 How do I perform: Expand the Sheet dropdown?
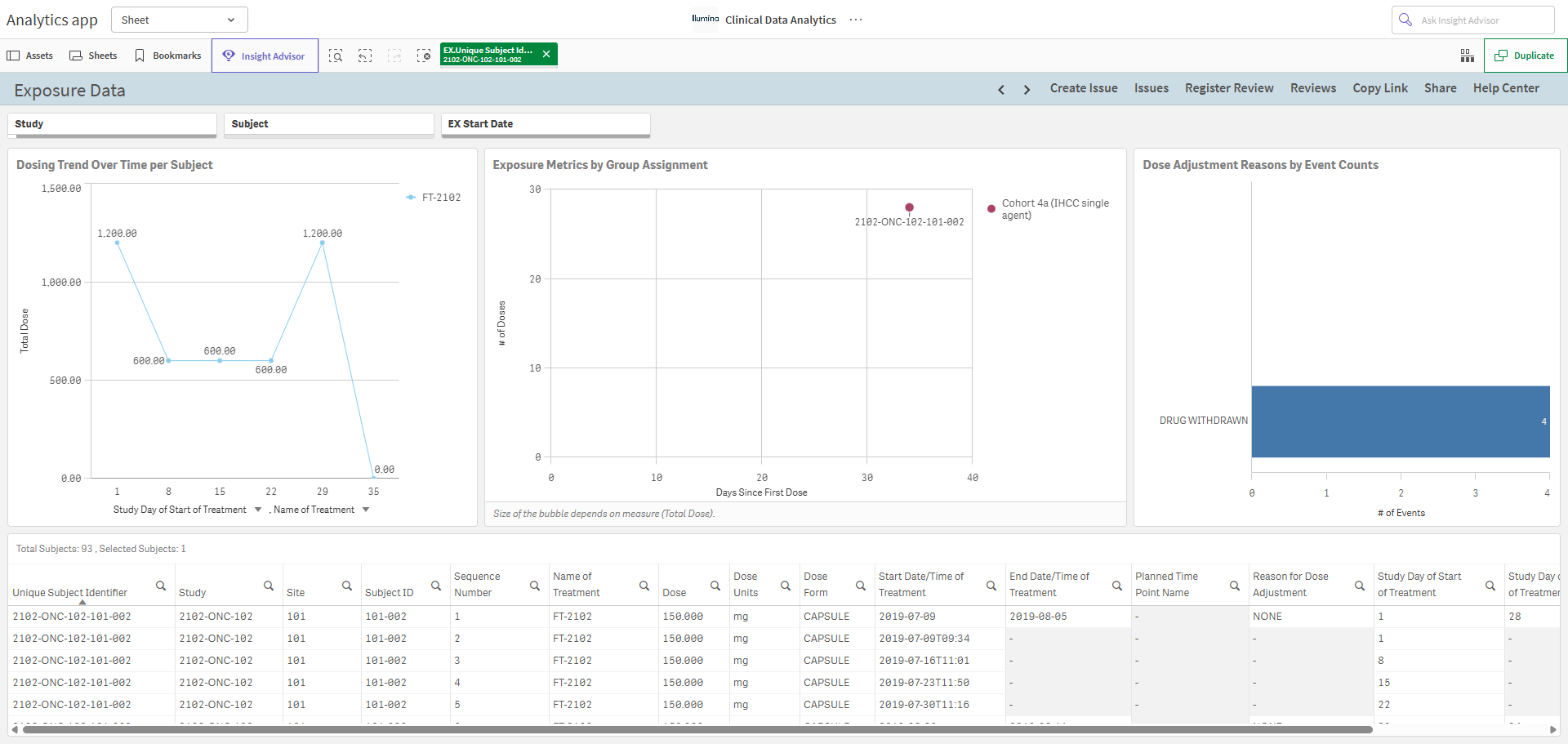(179, 20)
